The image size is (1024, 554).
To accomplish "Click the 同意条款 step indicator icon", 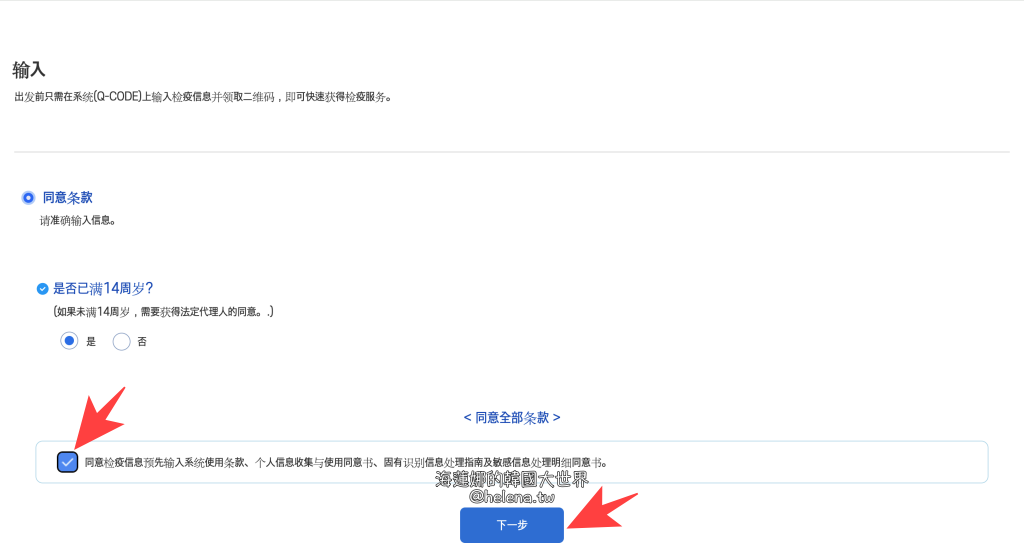I will pyautogui.click(x=28, y=198).
